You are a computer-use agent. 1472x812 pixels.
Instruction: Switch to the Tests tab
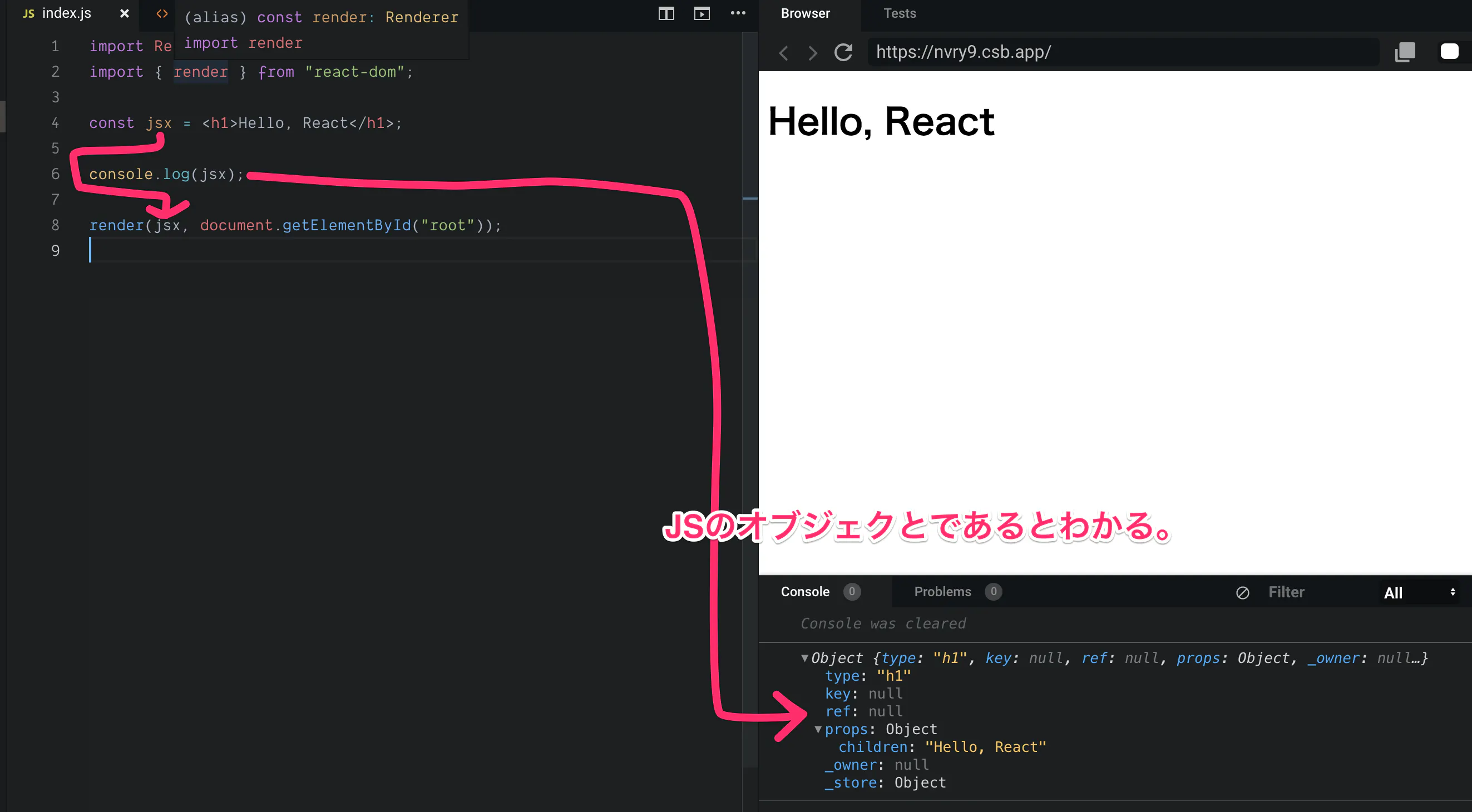[899, 13]
